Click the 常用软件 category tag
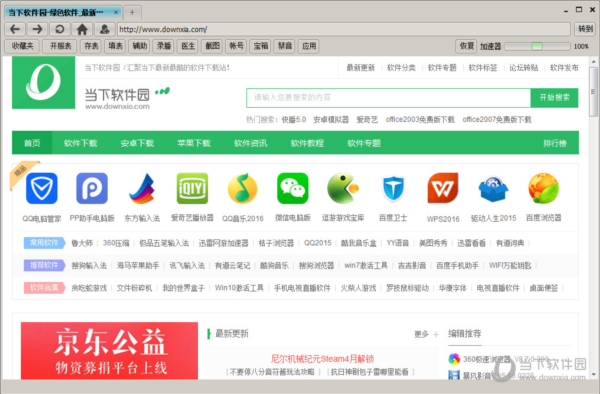This screenshot has width=600, height=394. pos(44,243)
